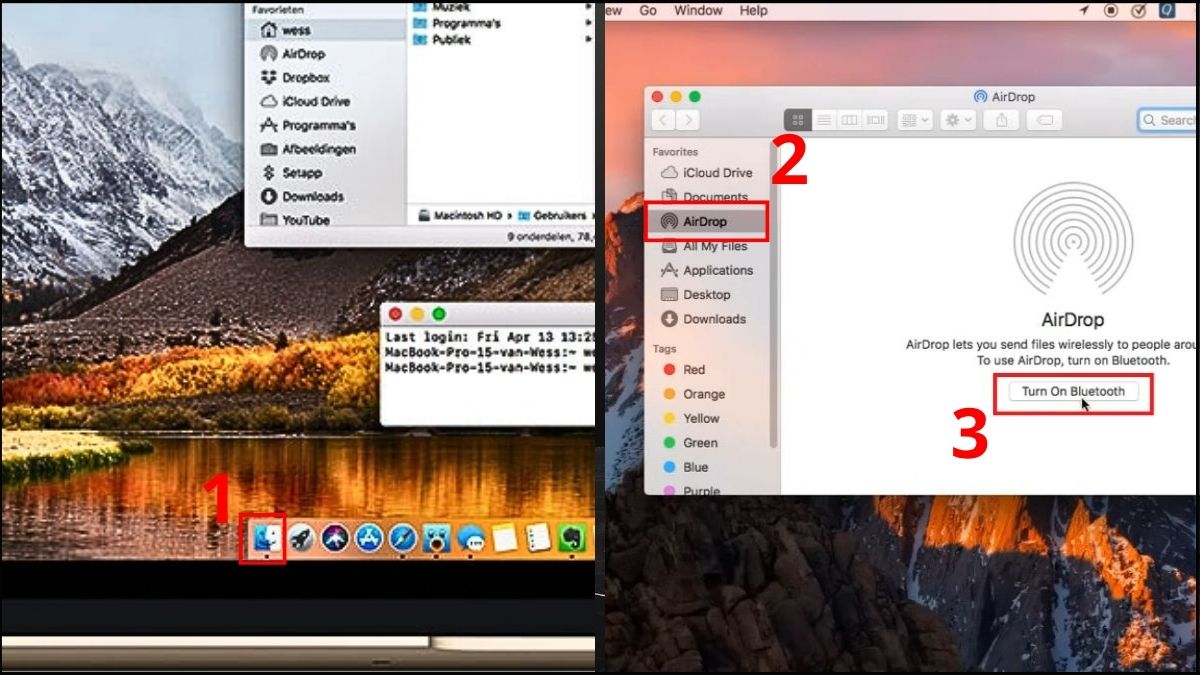Viewport: 1200px width, 675px height.
Task: Open AirDrop from the Favorites sidebar
Action: coord(707,221)
